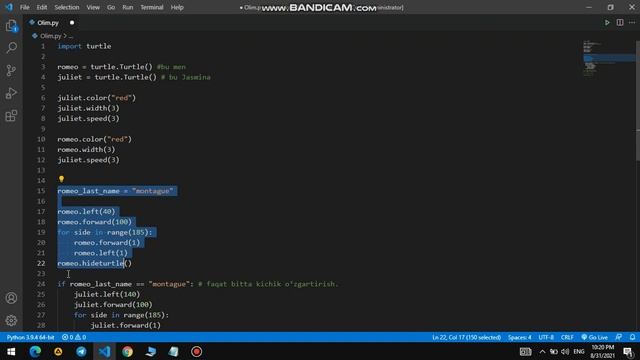This screenshot has height=360, width=640.
Task: Show hidden system tray icons
Action: click(x=542, y=351)
